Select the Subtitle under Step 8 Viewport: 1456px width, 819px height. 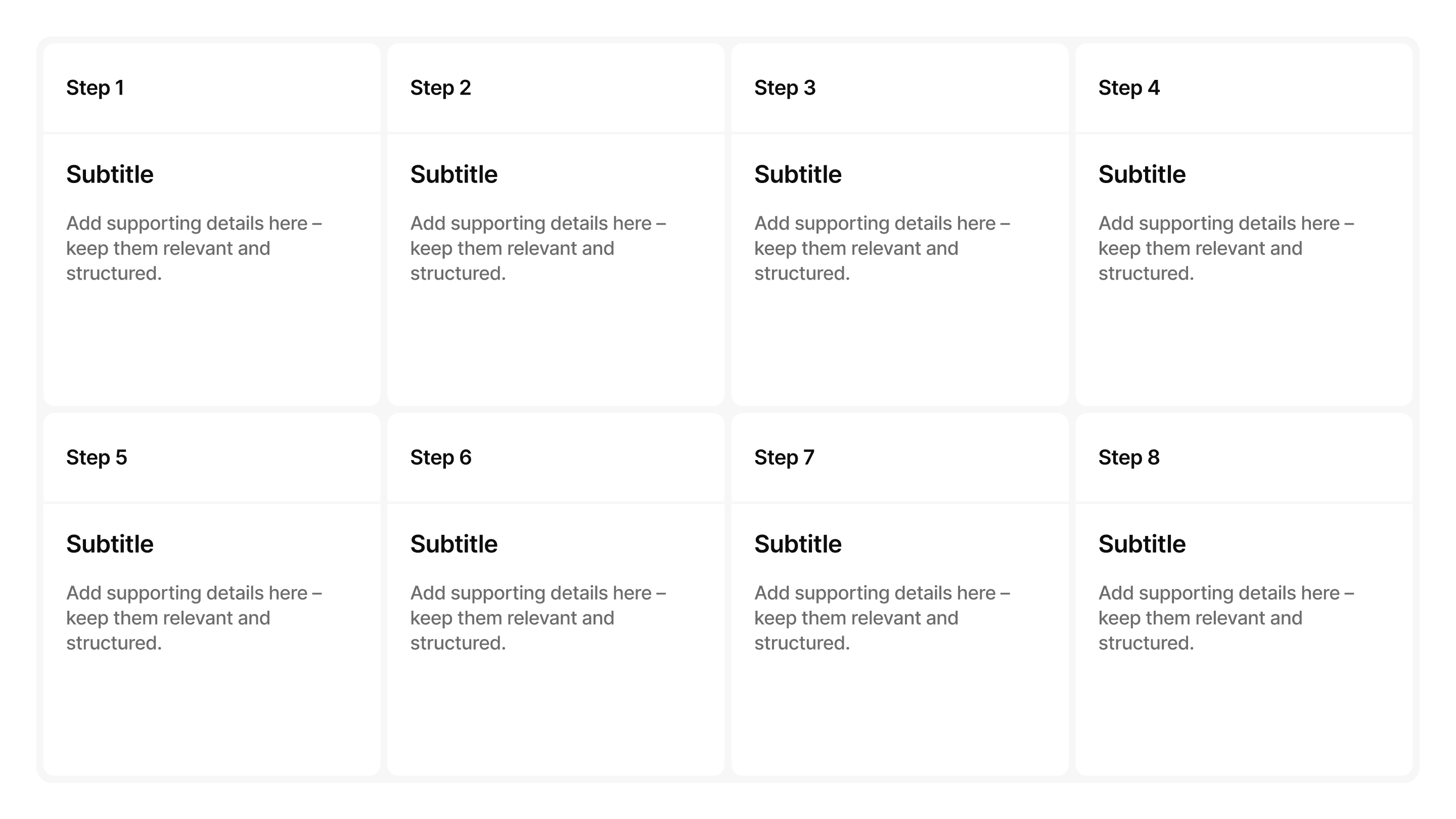click(1143, 544)
